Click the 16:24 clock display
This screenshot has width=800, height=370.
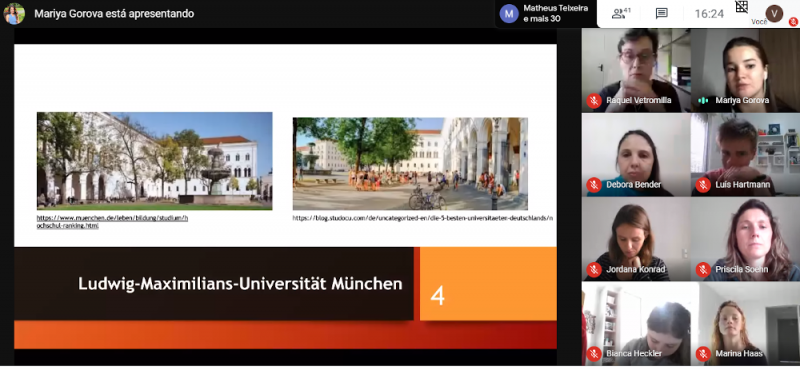click(x=709, y=14)
